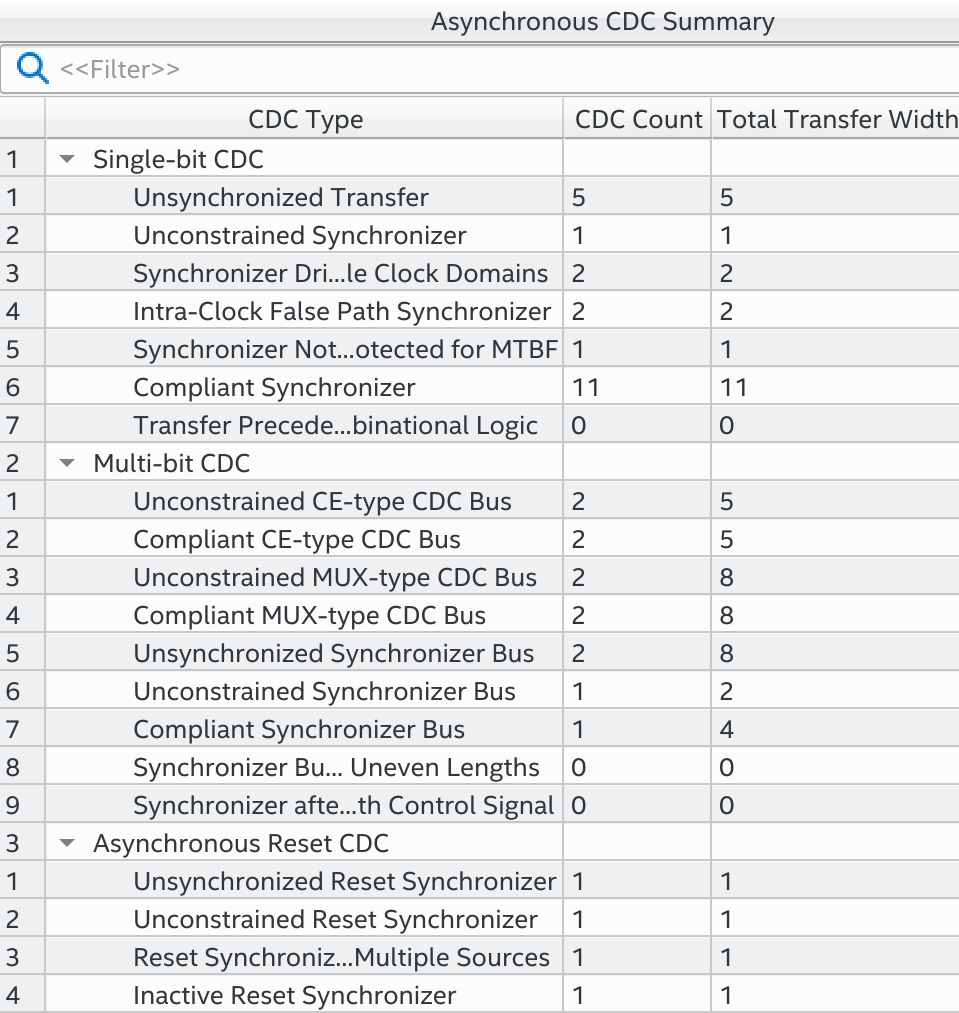Collapse the Single-bit CDC group
Screen dimensions: 959x1013
[68, 159]
